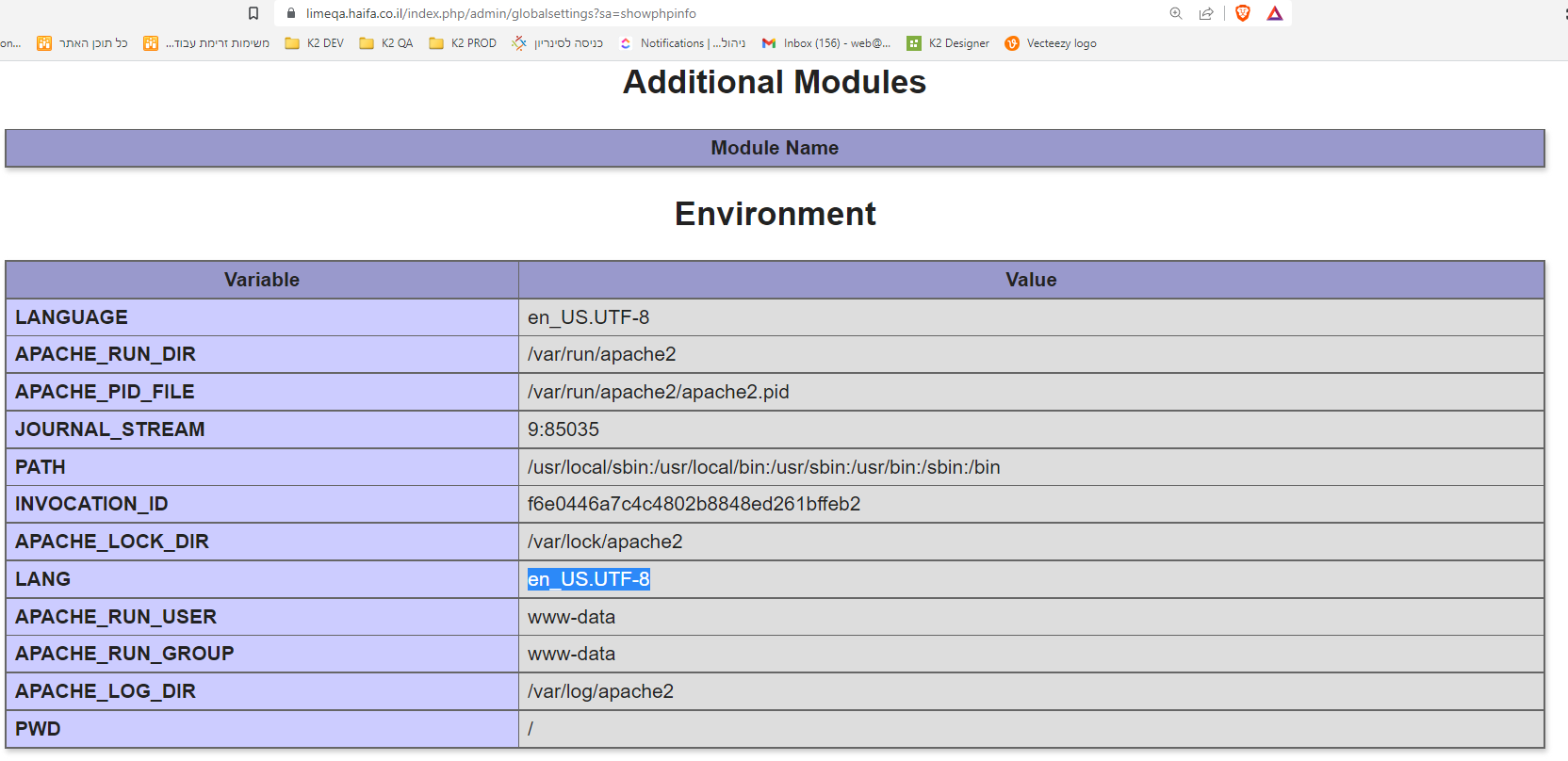Click the bookmark page icon
Viewport: 1568px width, 761px height.
[x=253, y=13]
